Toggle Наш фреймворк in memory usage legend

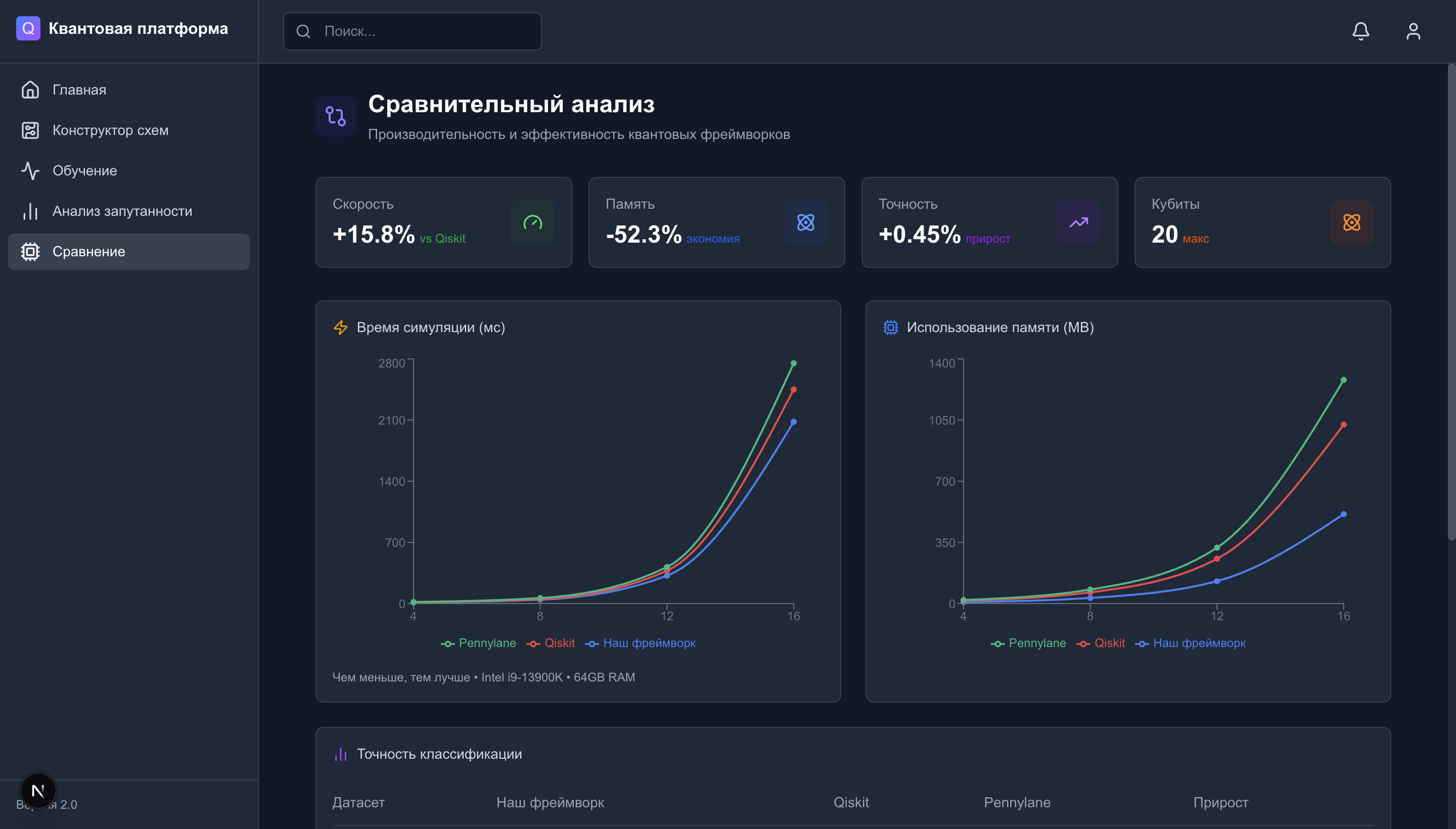(1191, 643)
